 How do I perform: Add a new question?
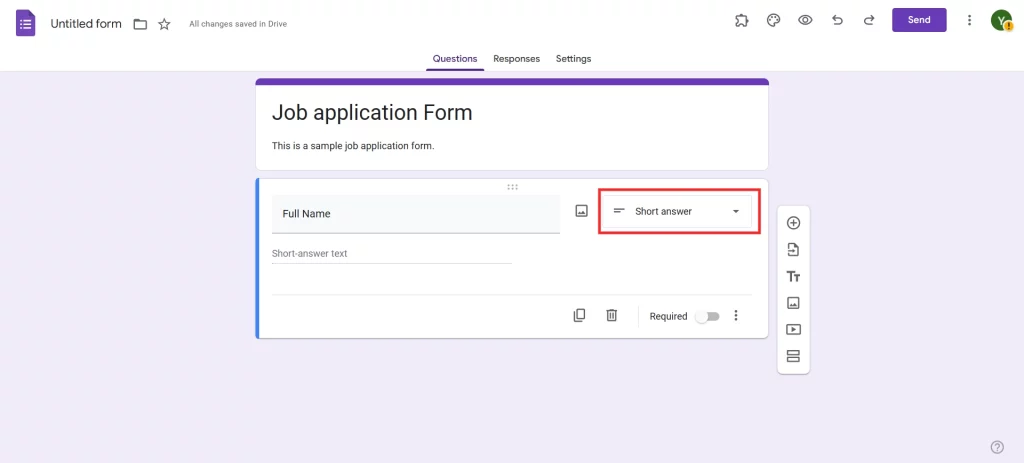pyautogui.click(x=793, y=223)
